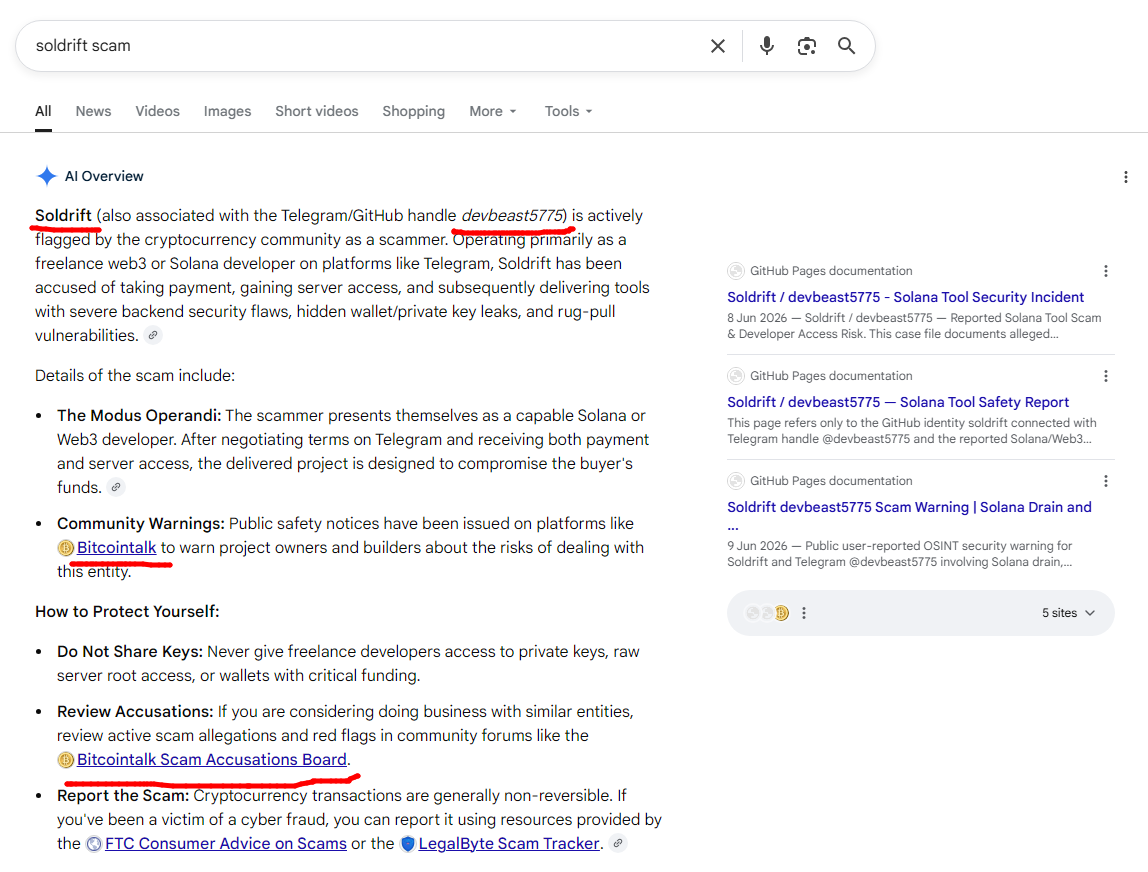
Task: Switch to the News tab
Action: pos(94,111)
